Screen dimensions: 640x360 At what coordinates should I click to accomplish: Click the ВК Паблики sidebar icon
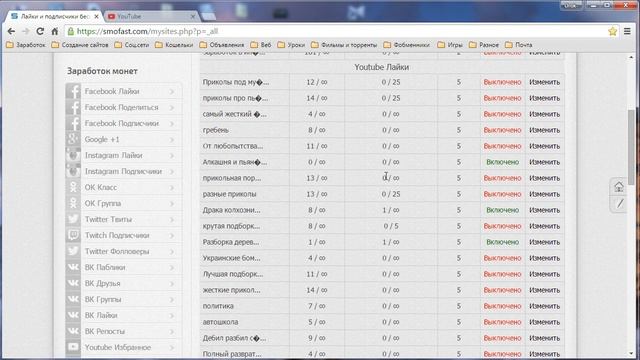(73, 267)
